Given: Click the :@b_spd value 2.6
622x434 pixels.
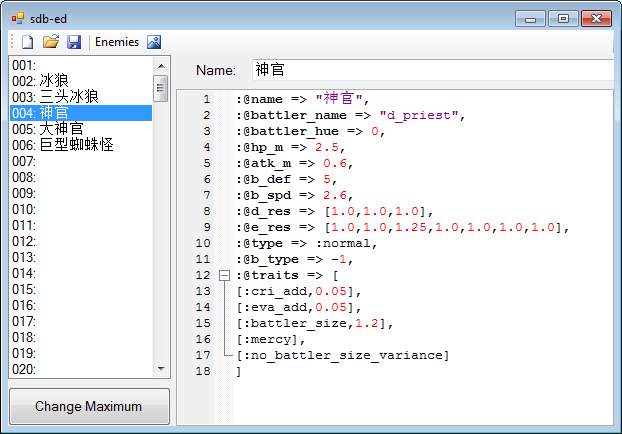Looking at the screenshot, I should [335, 195].
